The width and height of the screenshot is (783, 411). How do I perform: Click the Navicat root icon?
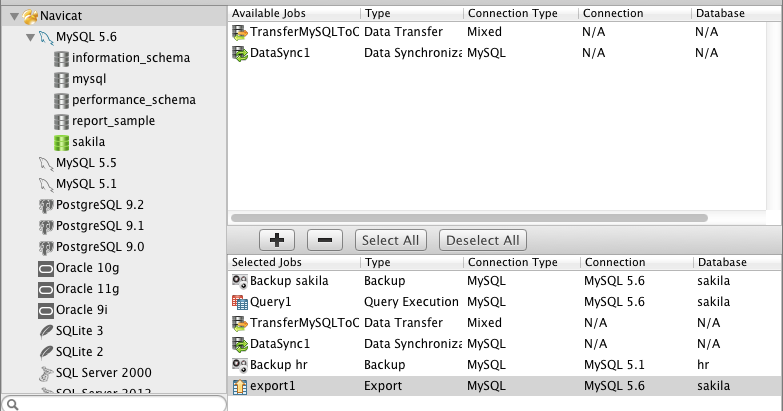pos(30,16)
